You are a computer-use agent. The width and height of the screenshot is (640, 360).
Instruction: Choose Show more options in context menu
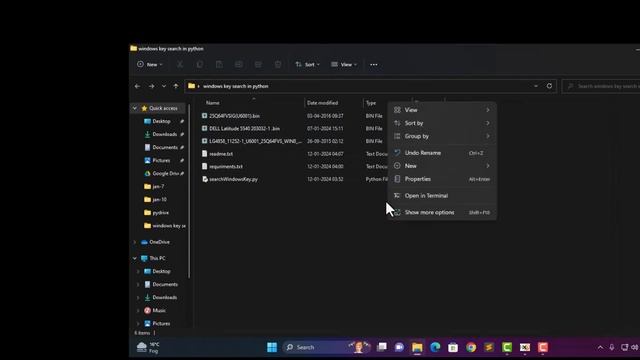tap(442, 212)
